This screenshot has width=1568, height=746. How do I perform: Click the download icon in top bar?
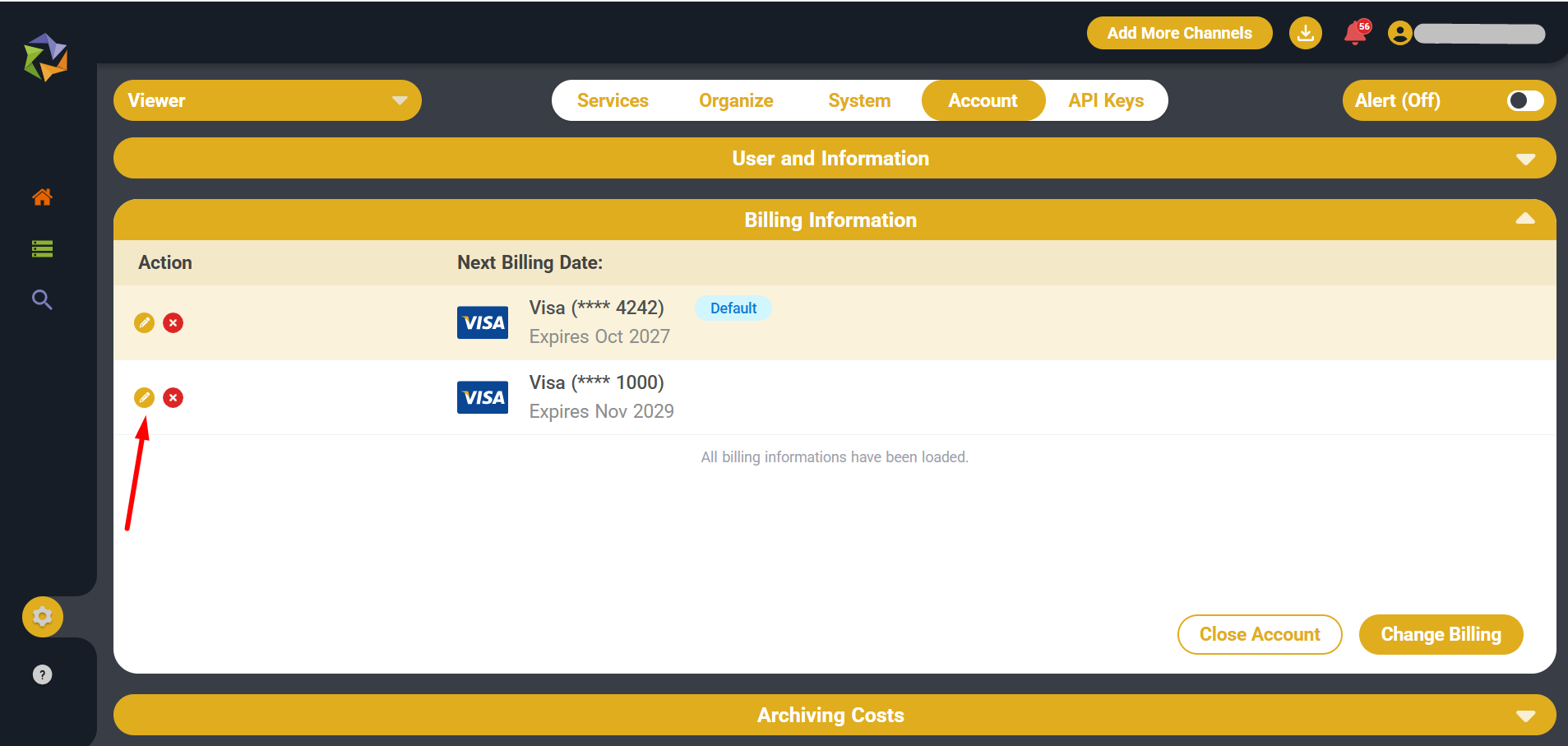point(1306,33)
